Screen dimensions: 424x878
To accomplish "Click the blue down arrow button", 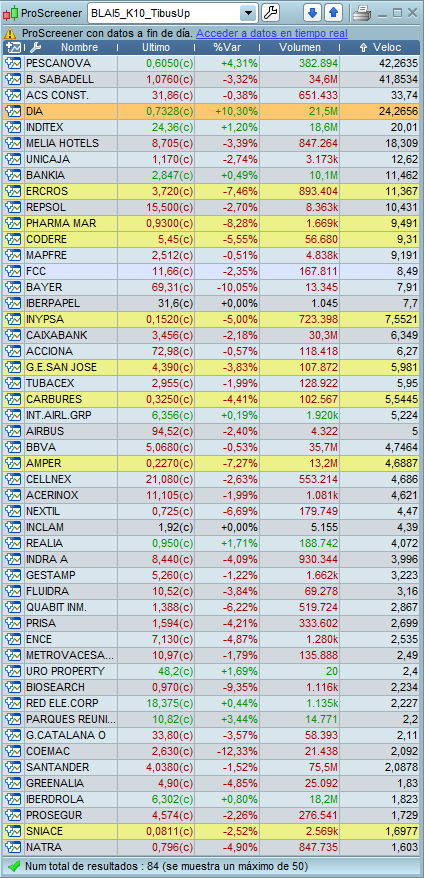I will (313, 12).
